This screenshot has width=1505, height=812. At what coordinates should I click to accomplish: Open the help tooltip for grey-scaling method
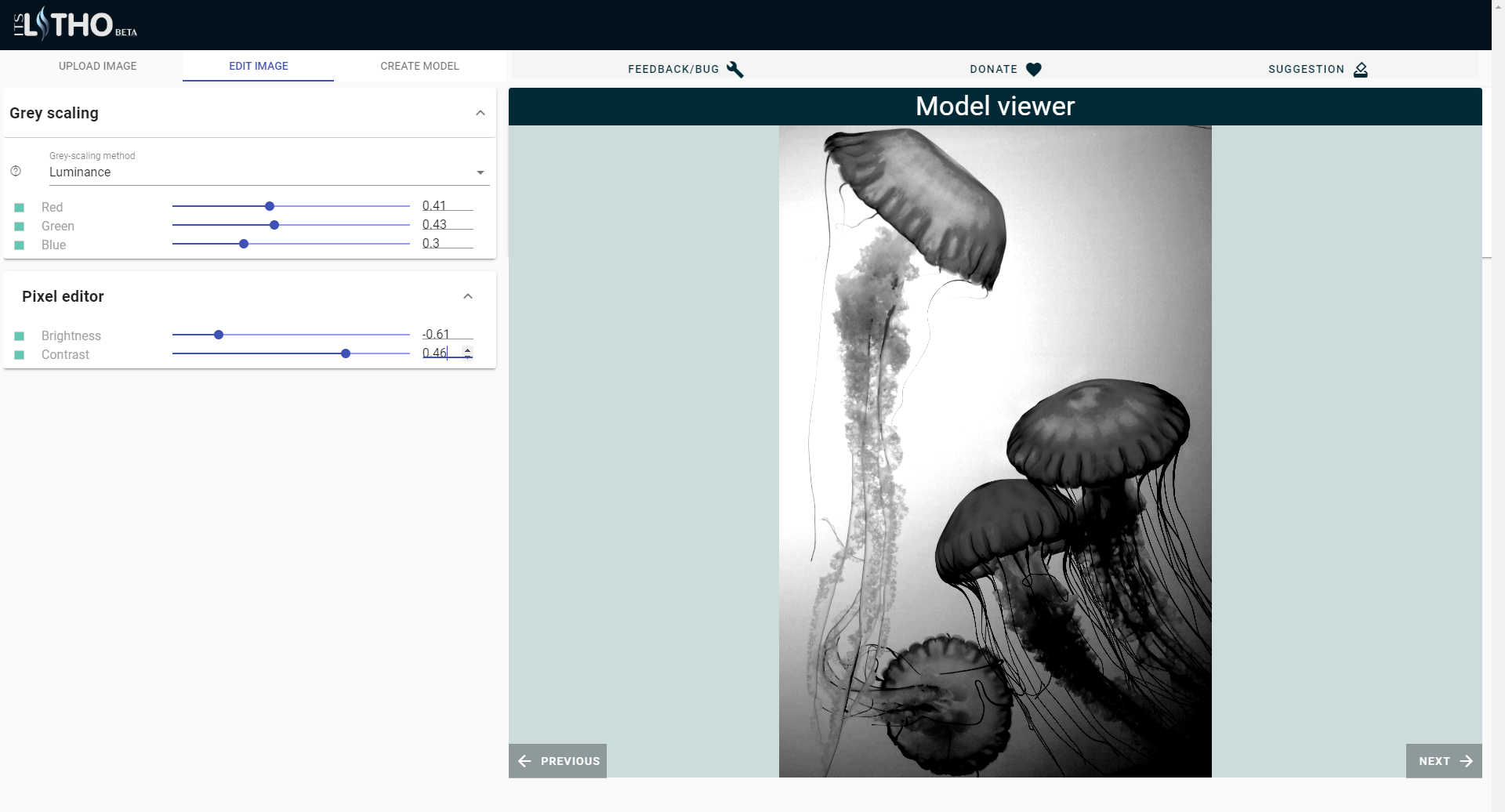(16, 171)
